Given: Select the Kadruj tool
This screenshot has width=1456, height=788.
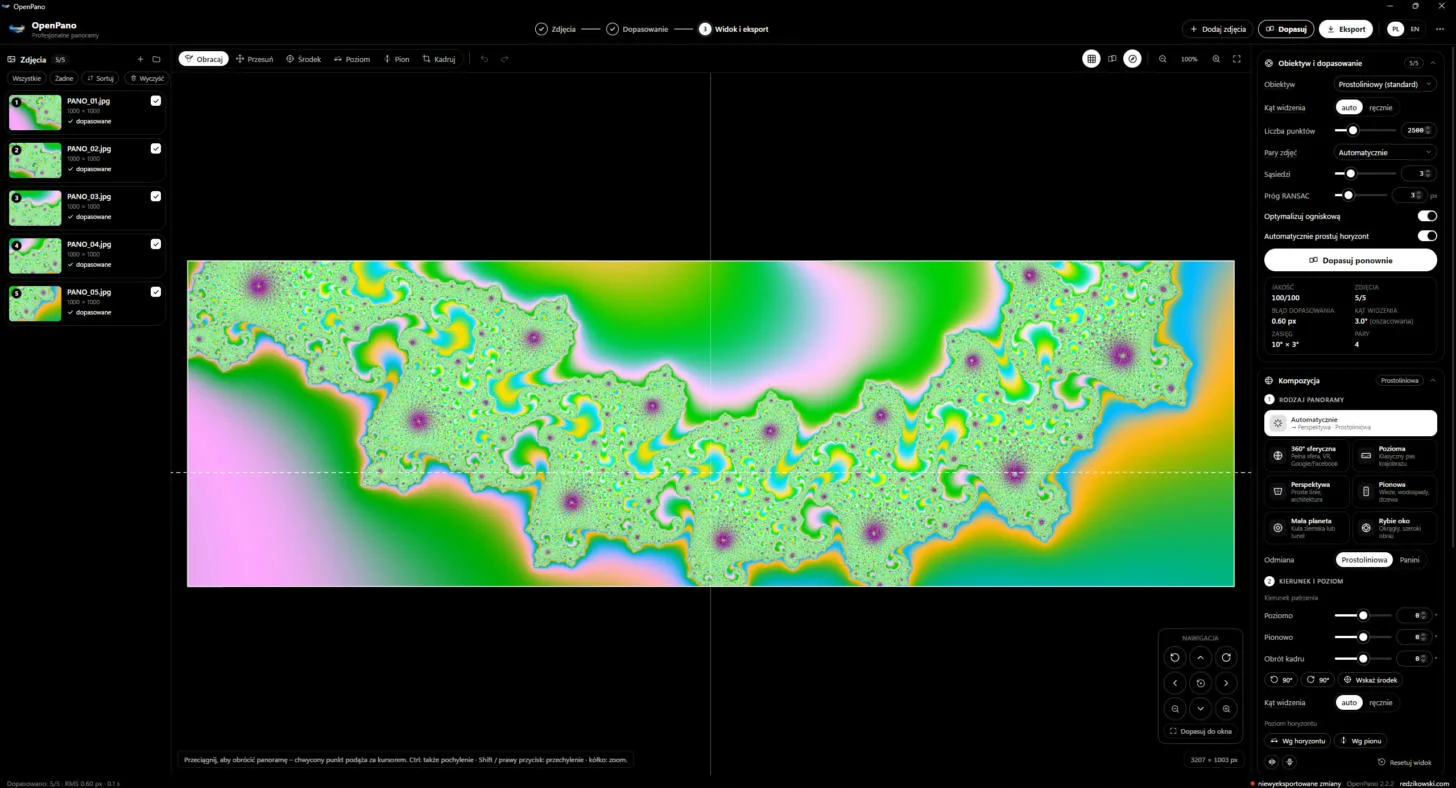Looking at the screenshot, I should coord(439,59).
